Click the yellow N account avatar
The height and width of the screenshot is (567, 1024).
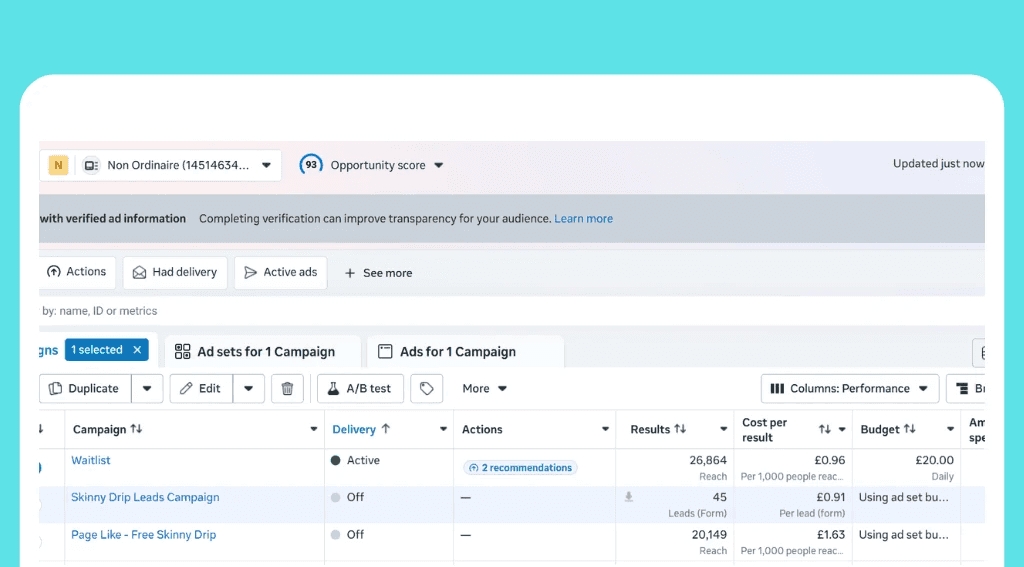(x=58, y=165)
